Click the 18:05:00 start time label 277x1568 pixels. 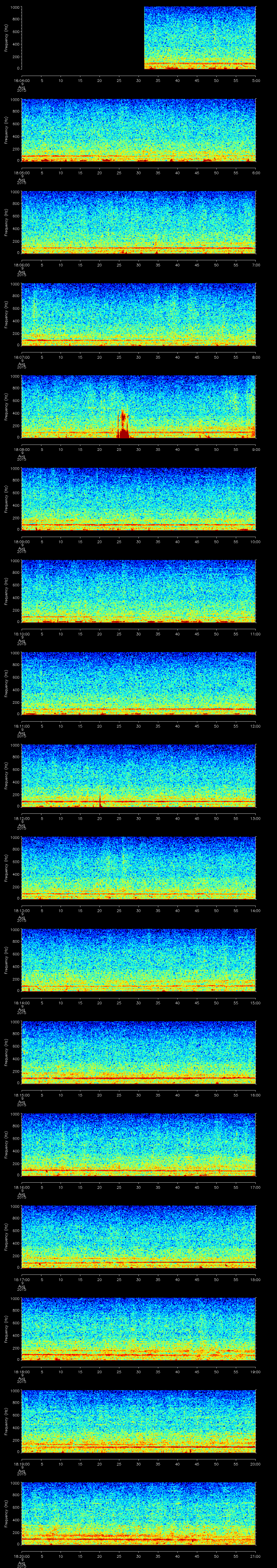(21, 173)
